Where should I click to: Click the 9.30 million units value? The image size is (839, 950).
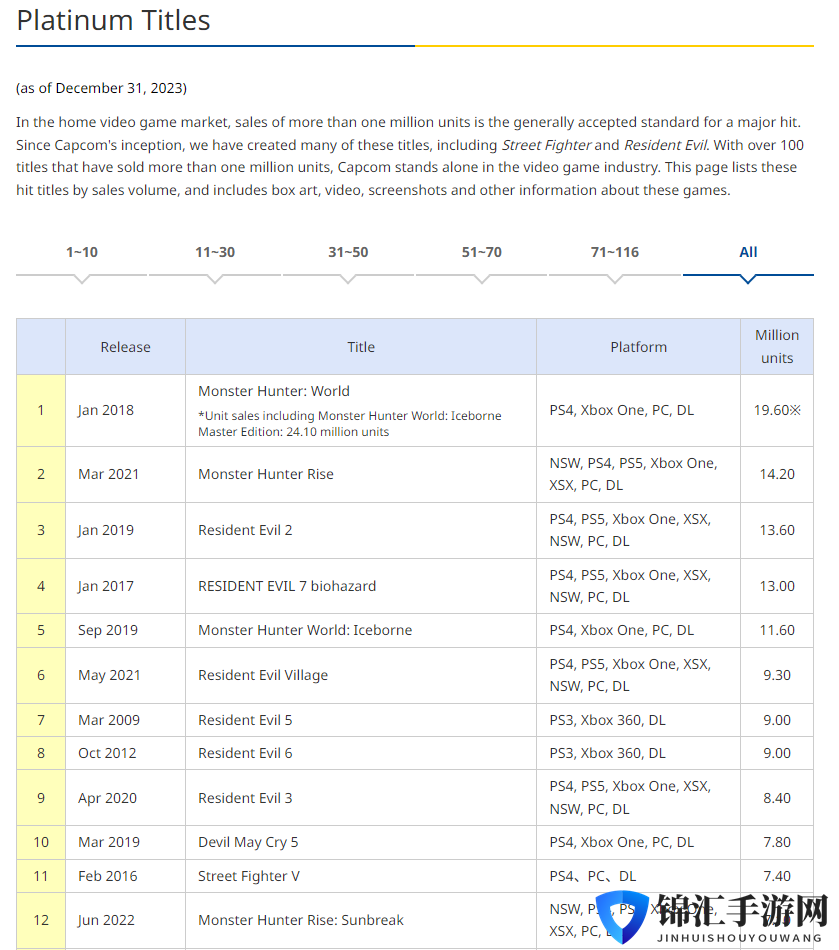point(777,675)
